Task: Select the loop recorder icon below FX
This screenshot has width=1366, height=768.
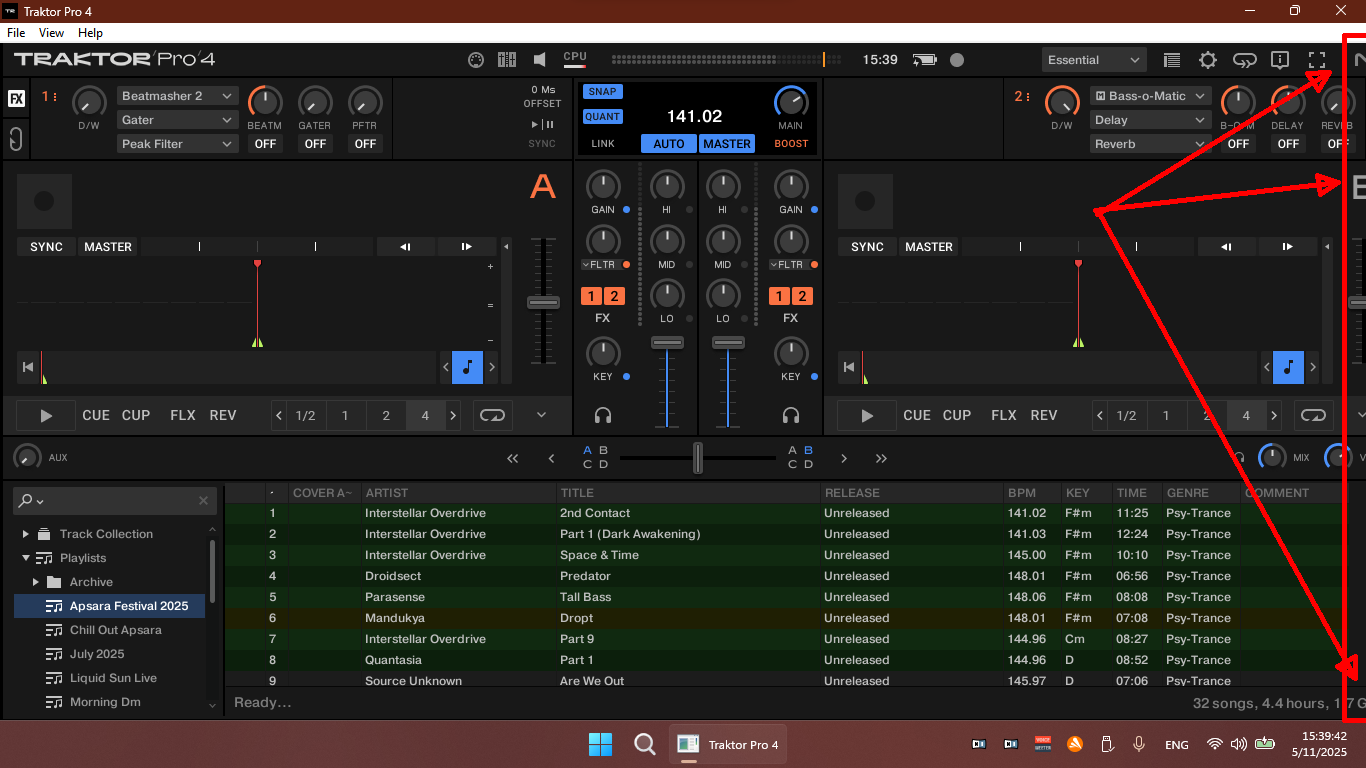Action: point(16,138)
